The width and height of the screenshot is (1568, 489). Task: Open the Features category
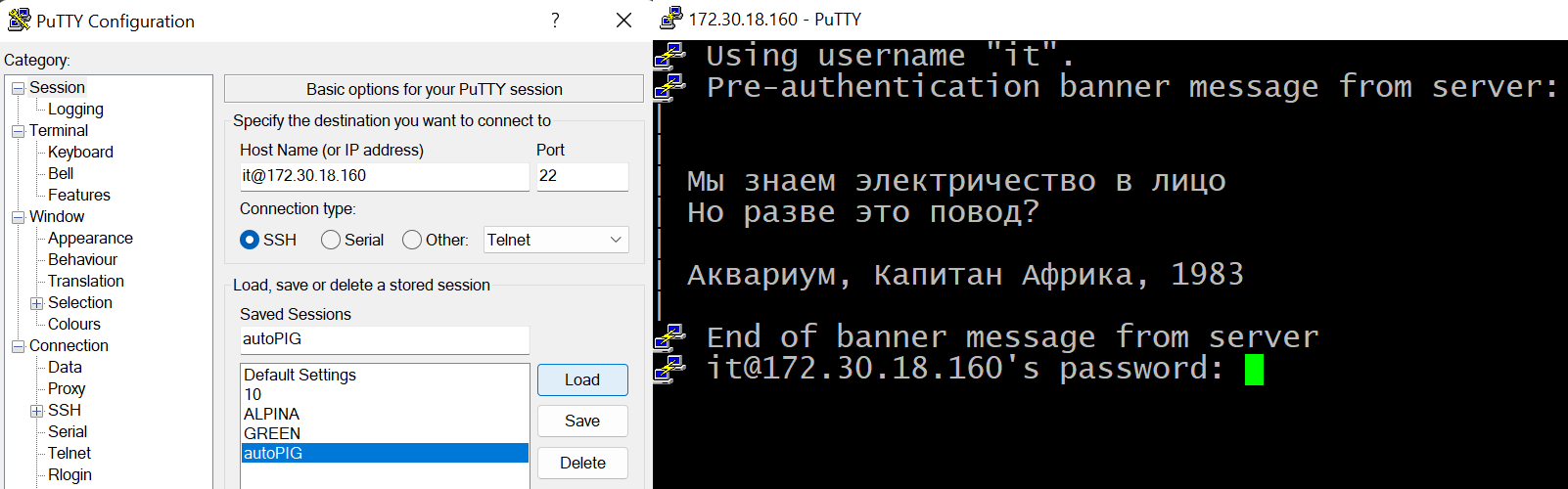(79, 195)
